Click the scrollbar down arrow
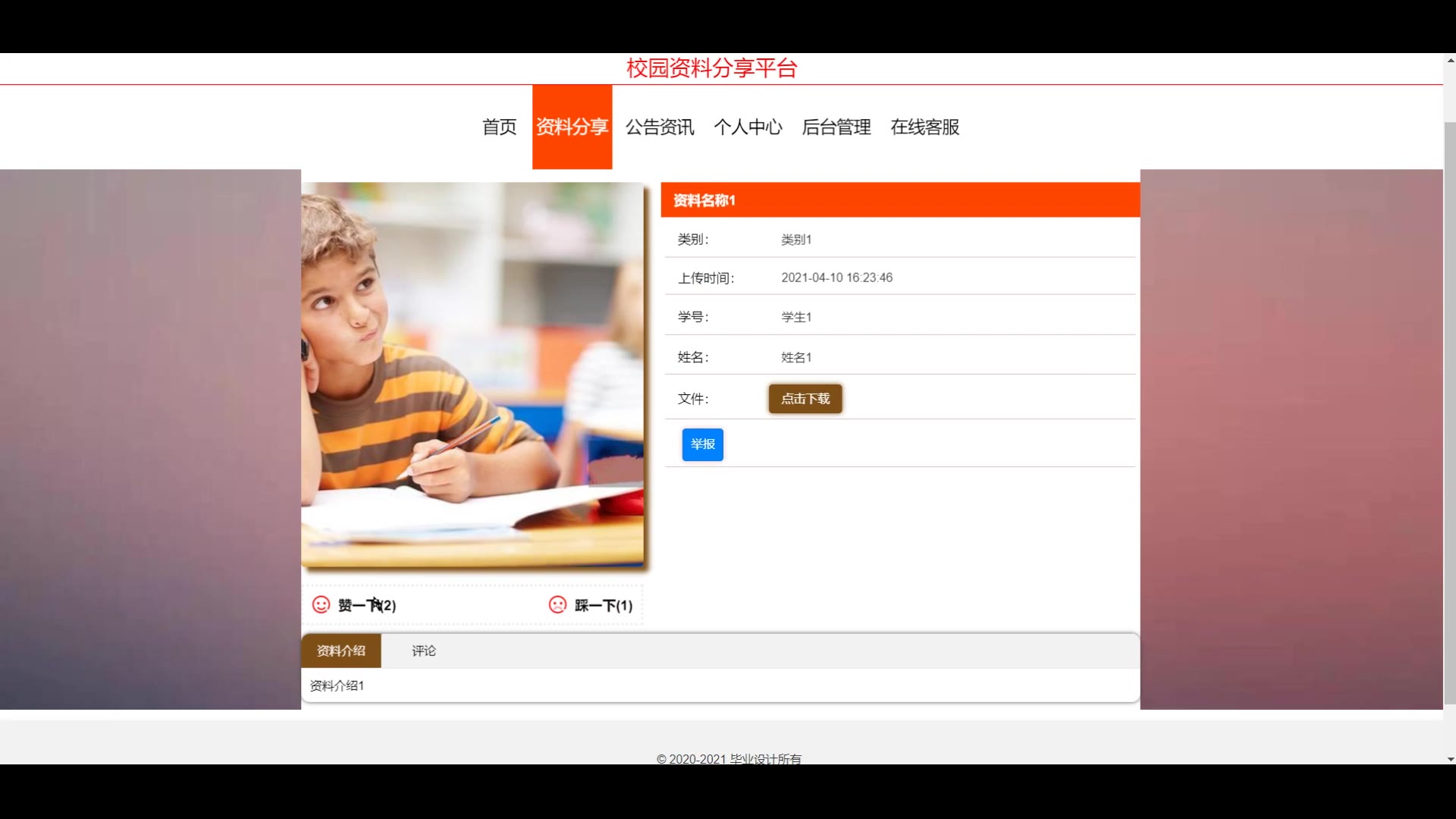Image resolution: width=1456 pixels, height=819 pixels. pos(1450,758)
